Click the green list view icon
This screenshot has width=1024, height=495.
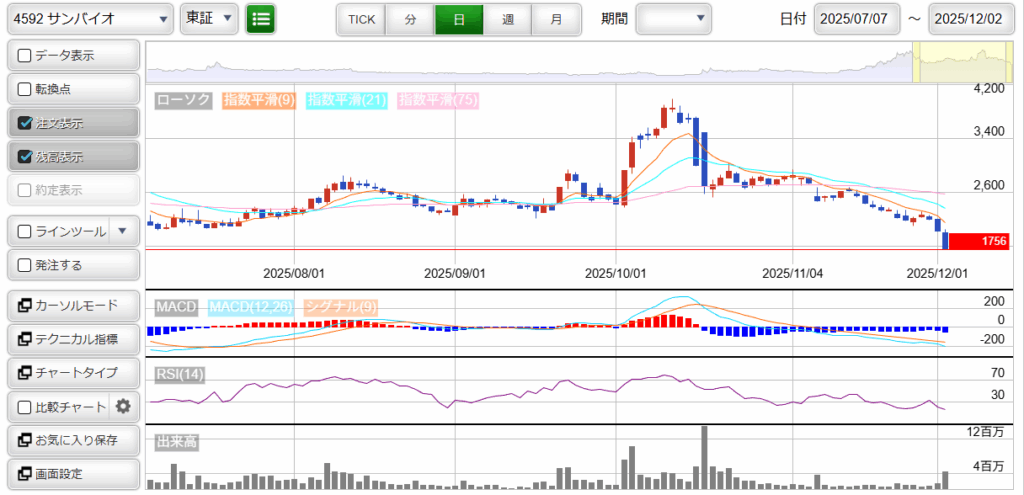(261, 19)
